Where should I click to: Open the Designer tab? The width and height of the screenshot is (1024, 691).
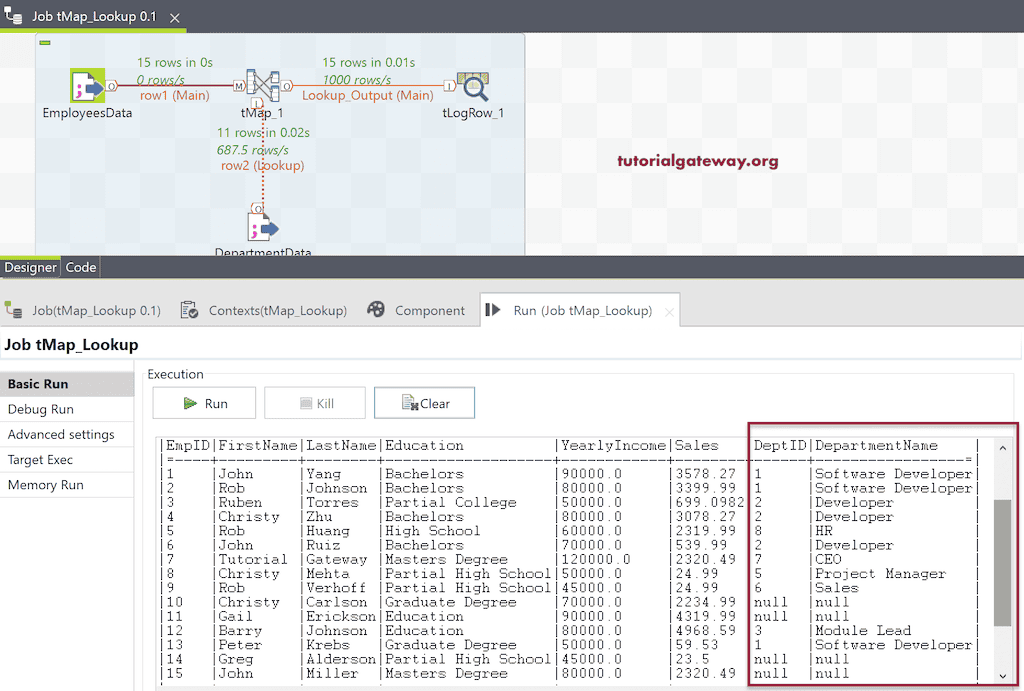click(x=29, y=267)
